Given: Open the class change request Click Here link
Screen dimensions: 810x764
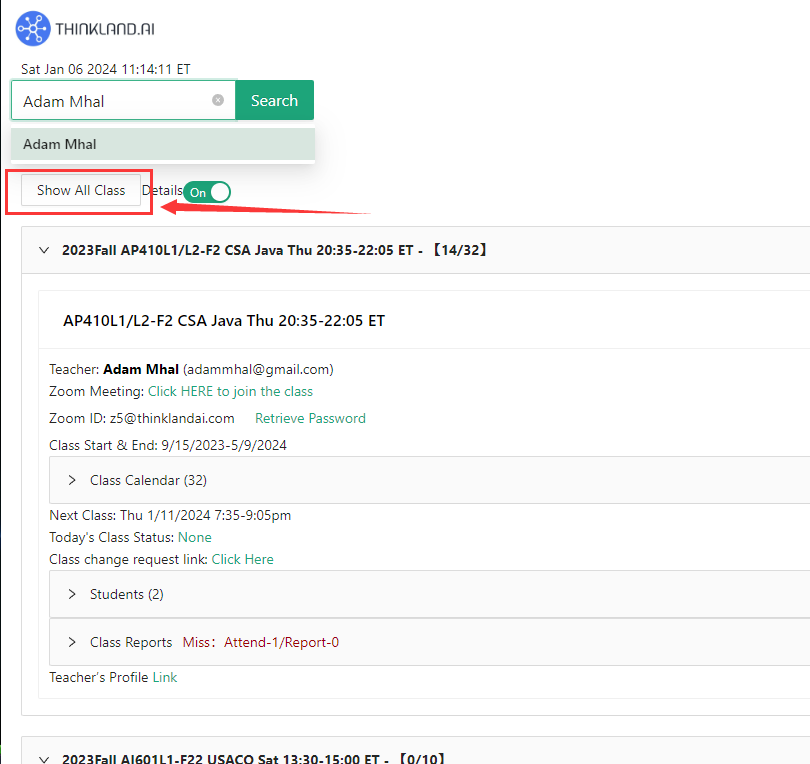Looking at the screenshot, I should [242, 559].
